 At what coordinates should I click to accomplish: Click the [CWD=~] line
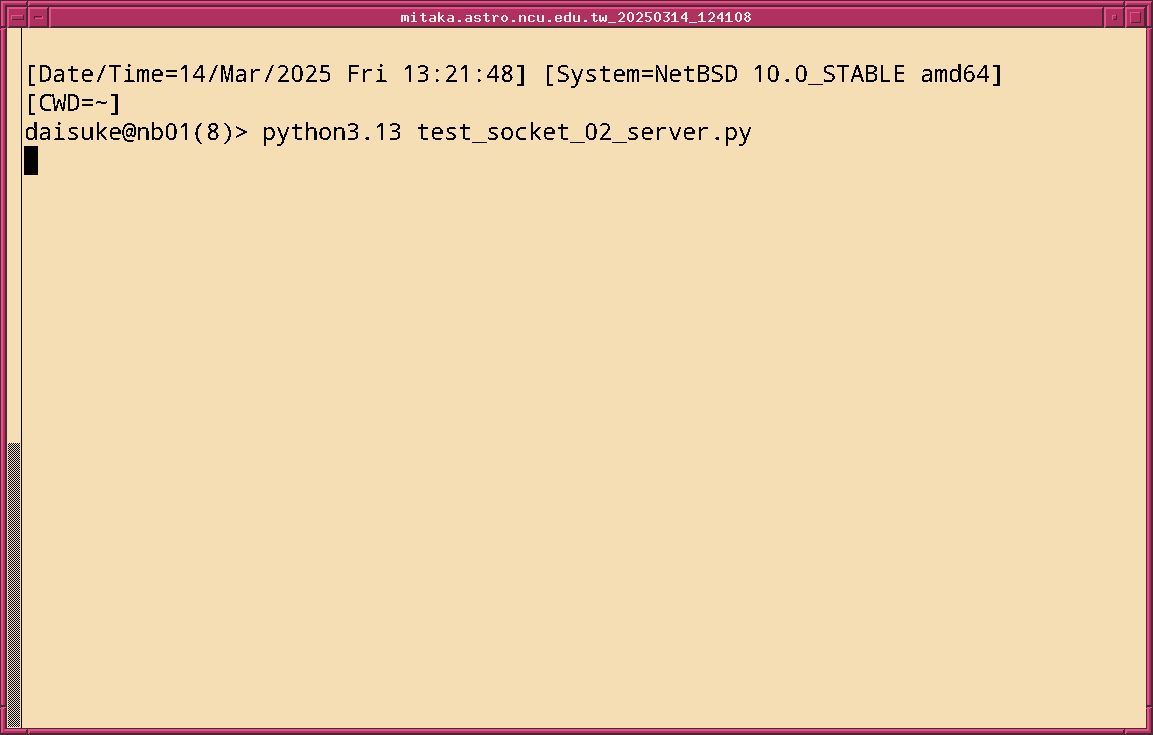click(74, 103)
